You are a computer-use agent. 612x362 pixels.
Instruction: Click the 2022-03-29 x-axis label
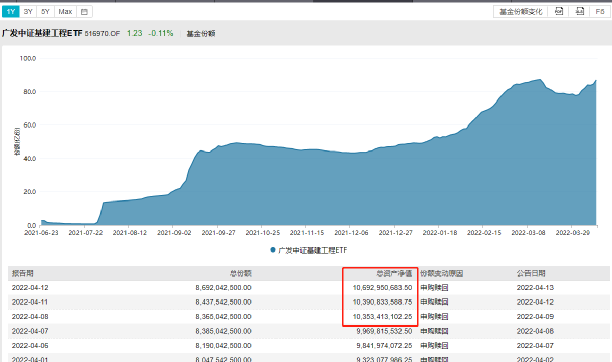(x=573, y=233)
